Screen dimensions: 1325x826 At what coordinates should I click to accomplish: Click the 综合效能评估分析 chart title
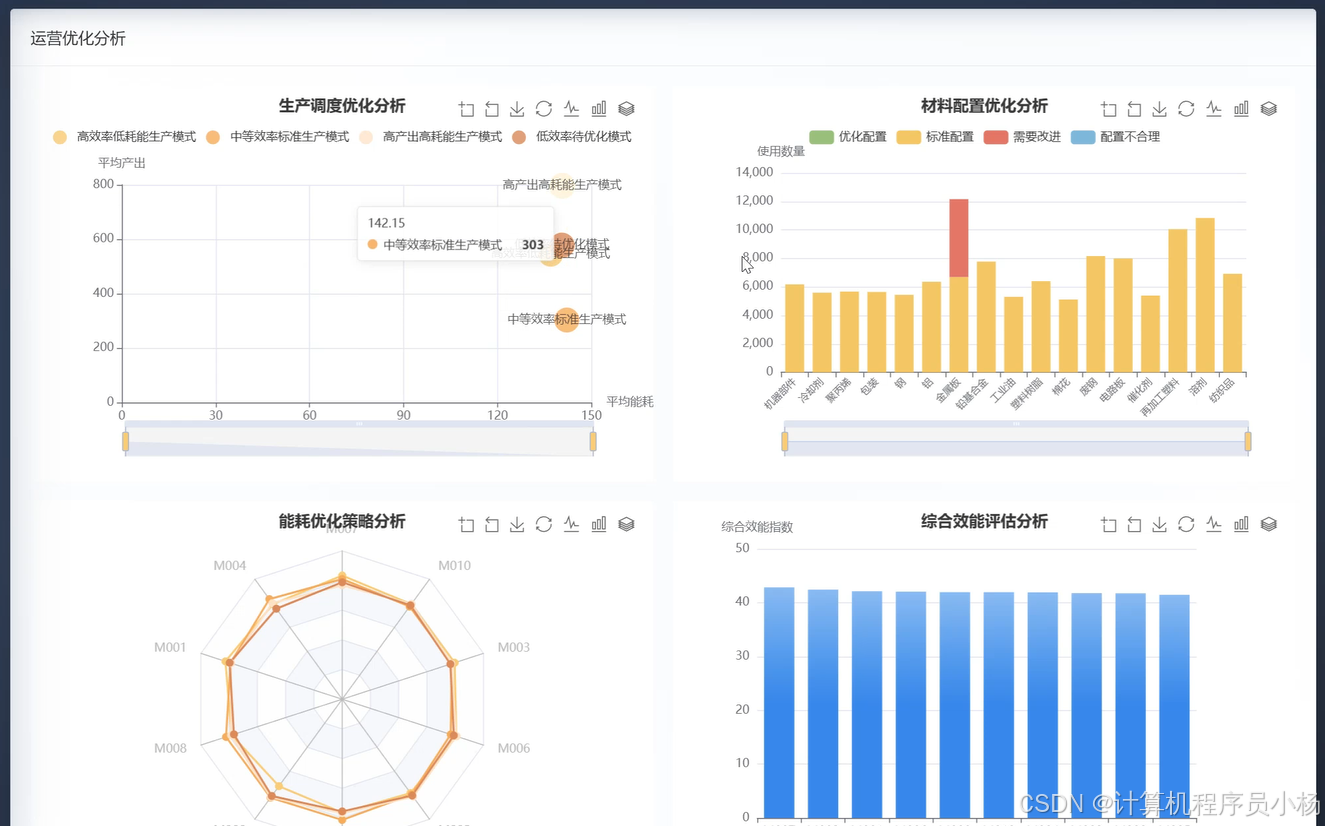click(x=984, y=521)
